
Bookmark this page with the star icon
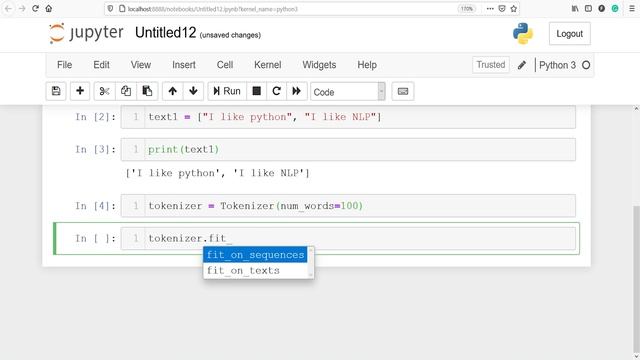[x=514, y=9]
